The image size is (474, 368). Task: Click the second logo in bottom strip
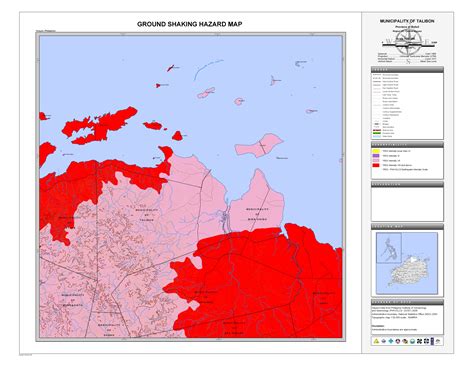point(383,341)
